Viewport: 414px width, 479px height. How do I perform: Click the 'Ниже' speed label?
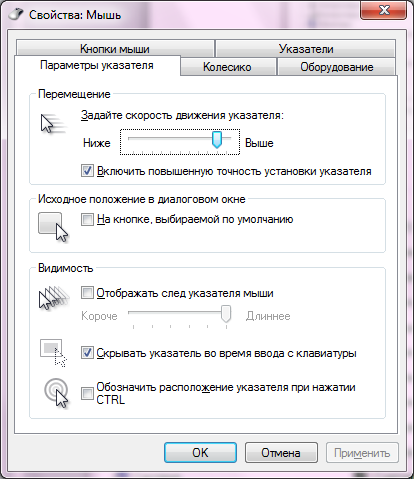[x=97, y=143]
